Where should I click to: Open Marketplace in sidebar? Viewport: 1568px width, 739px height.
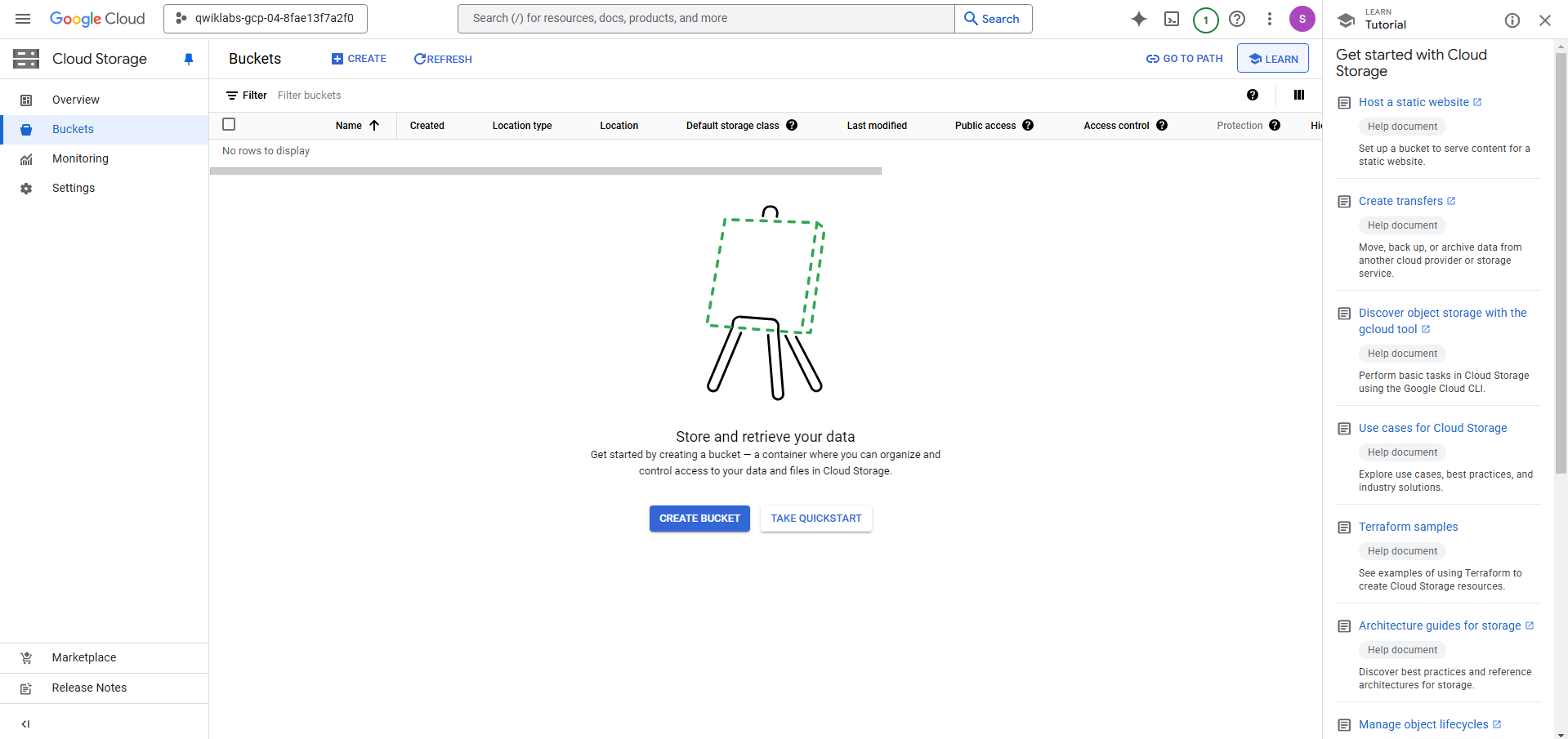[x=105, y=657]
